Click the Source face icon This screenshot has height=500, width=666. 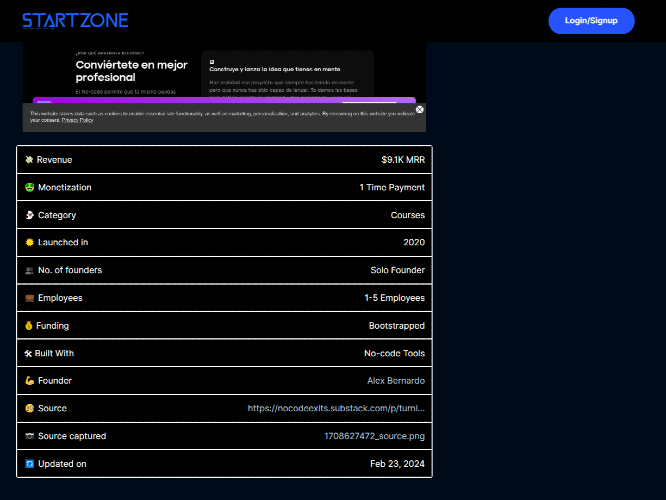click(x=29, y=408)
